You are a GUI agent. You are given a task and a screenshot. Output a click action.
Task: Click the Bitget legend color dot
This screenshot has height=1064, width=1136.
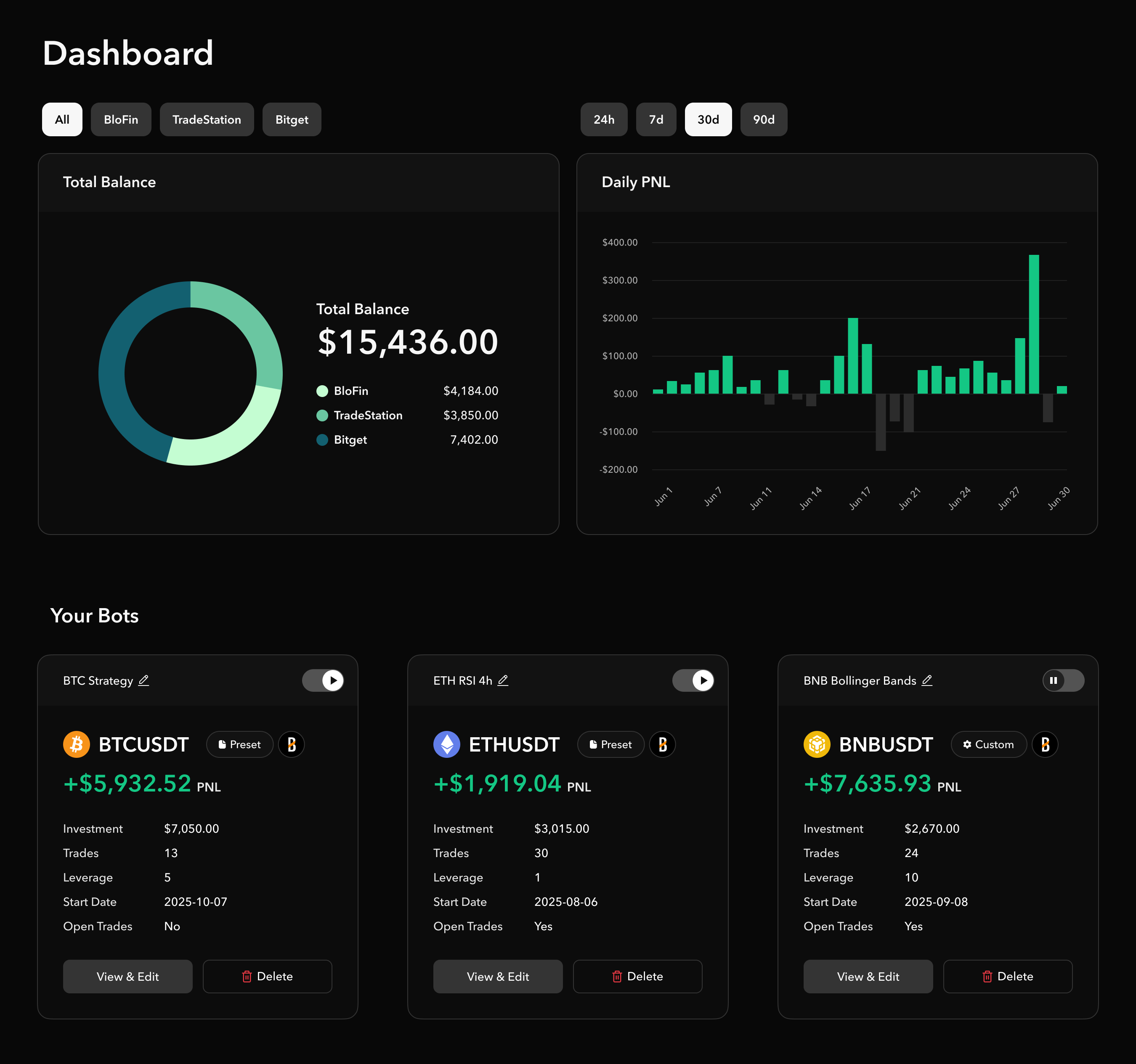click(x=322, y=440)
